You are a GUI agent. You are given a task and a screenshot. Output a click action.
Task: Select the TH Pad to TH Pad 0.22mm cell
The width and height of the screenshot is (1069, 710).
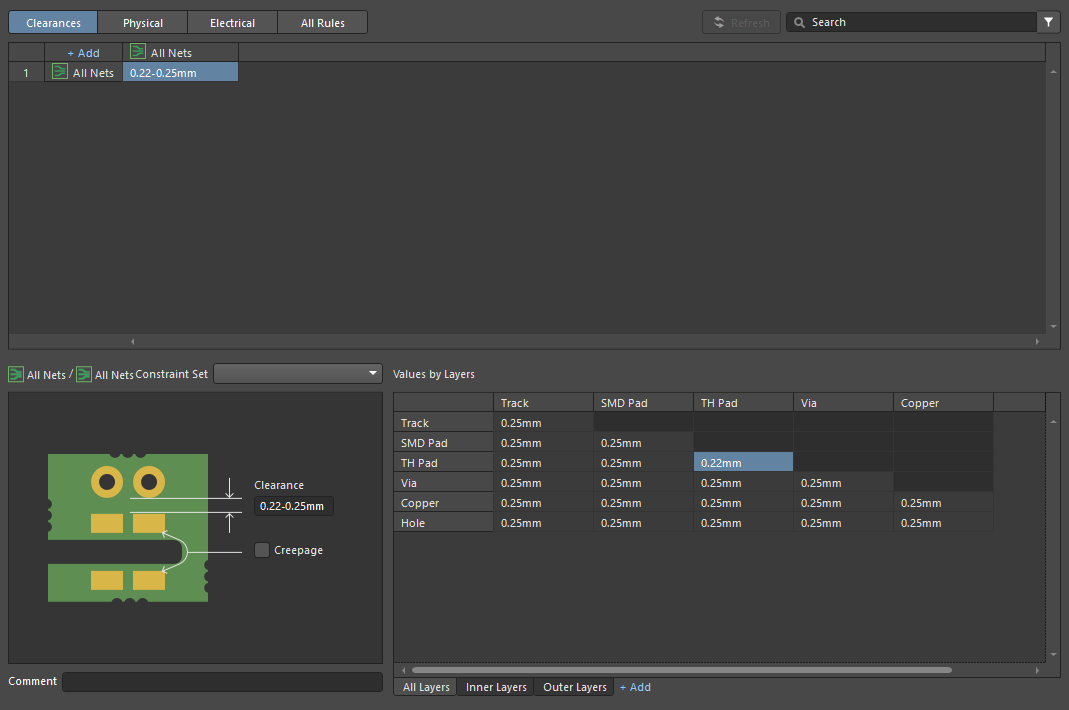(743, 463)
